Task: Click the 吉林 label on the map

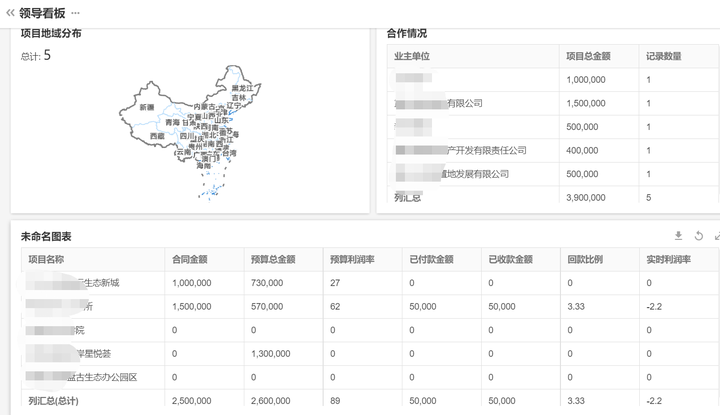Action: [239, 97]
